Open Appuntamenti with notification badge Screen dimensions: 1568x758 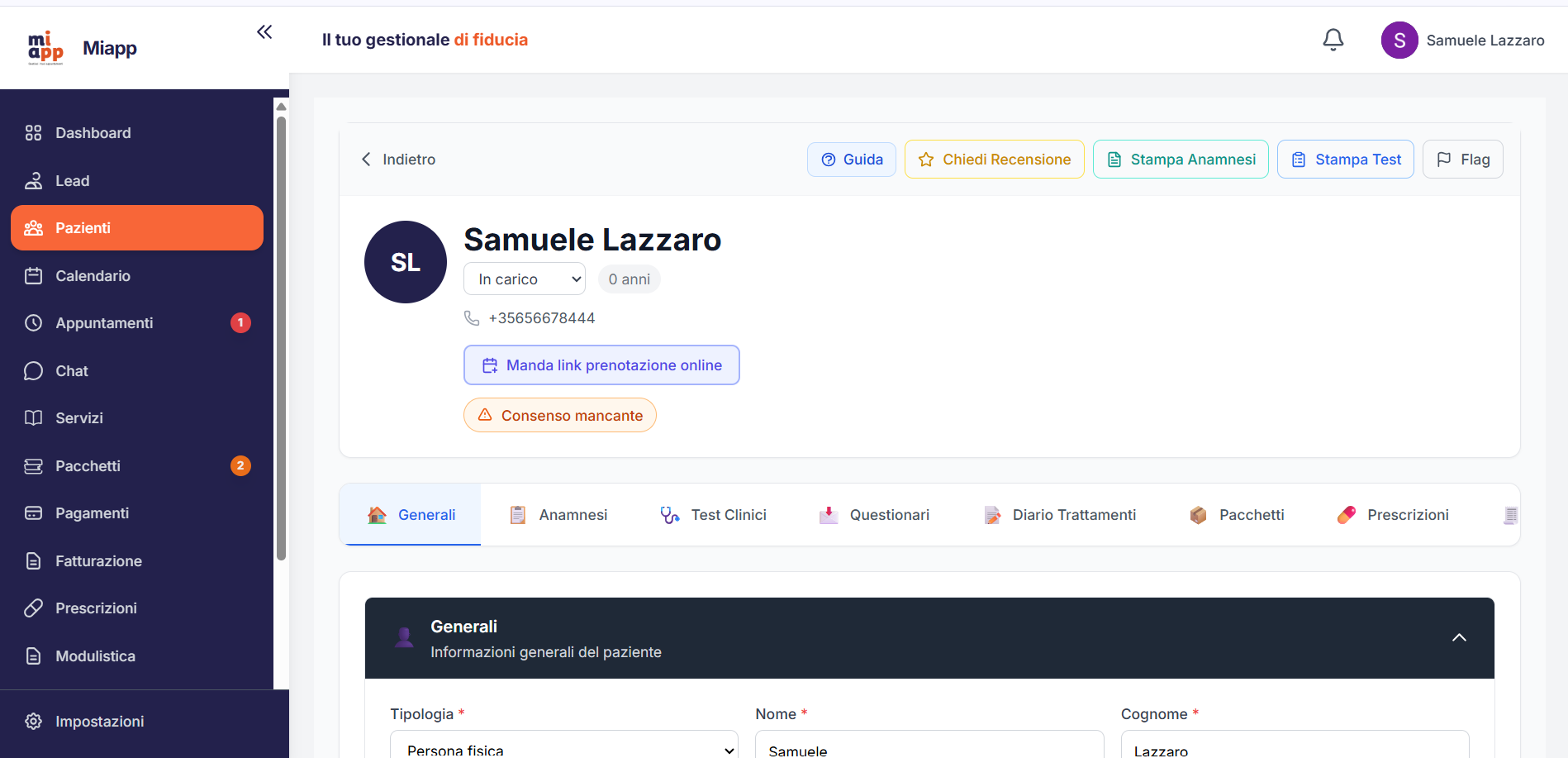104,322
